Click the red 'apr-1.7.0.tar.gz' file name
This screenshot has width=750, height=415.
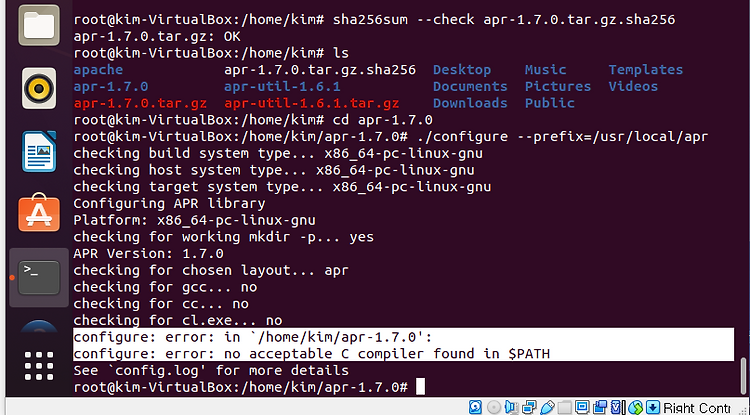pyautogui.click(x=140, y=103)
